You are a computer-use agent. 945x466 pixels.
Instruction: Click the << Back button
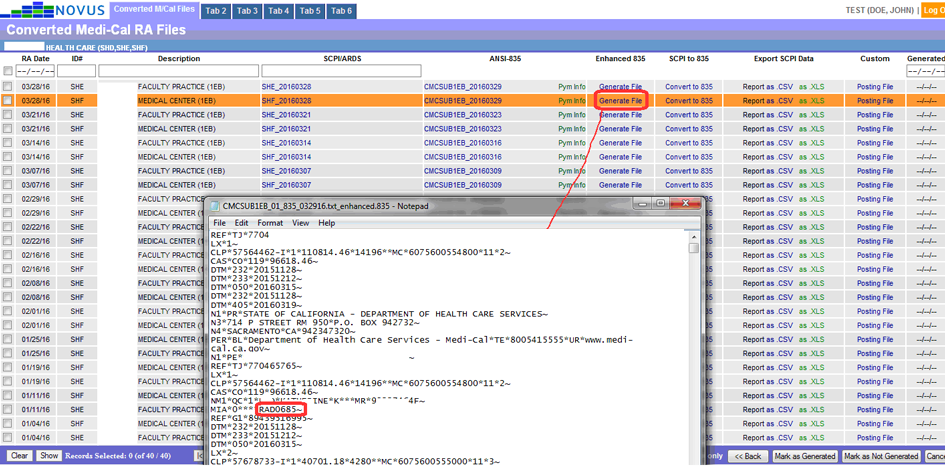747,456
